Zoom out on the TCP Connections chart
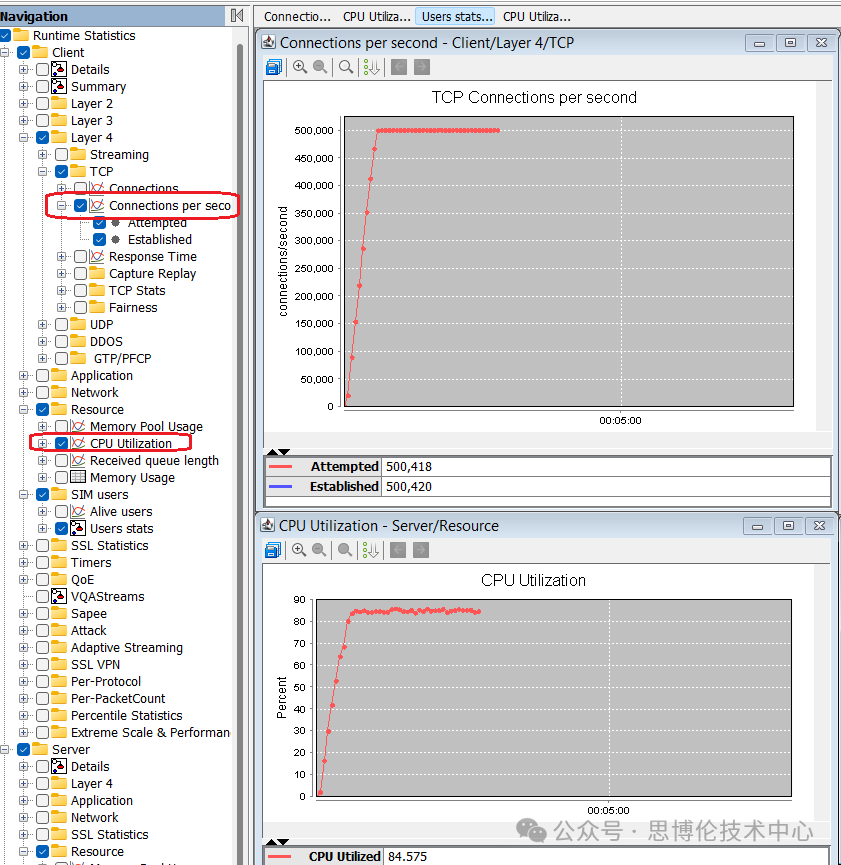841x865 pixels. point(320,67)
